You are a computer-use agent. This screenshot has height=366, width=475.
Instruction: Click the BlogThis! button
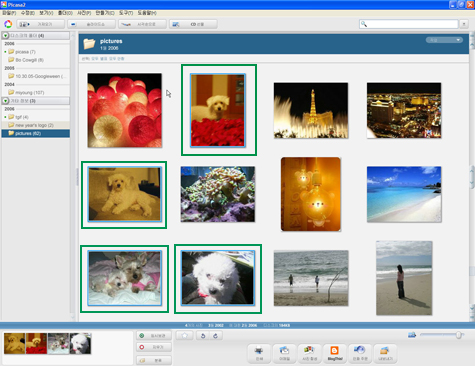334,354
